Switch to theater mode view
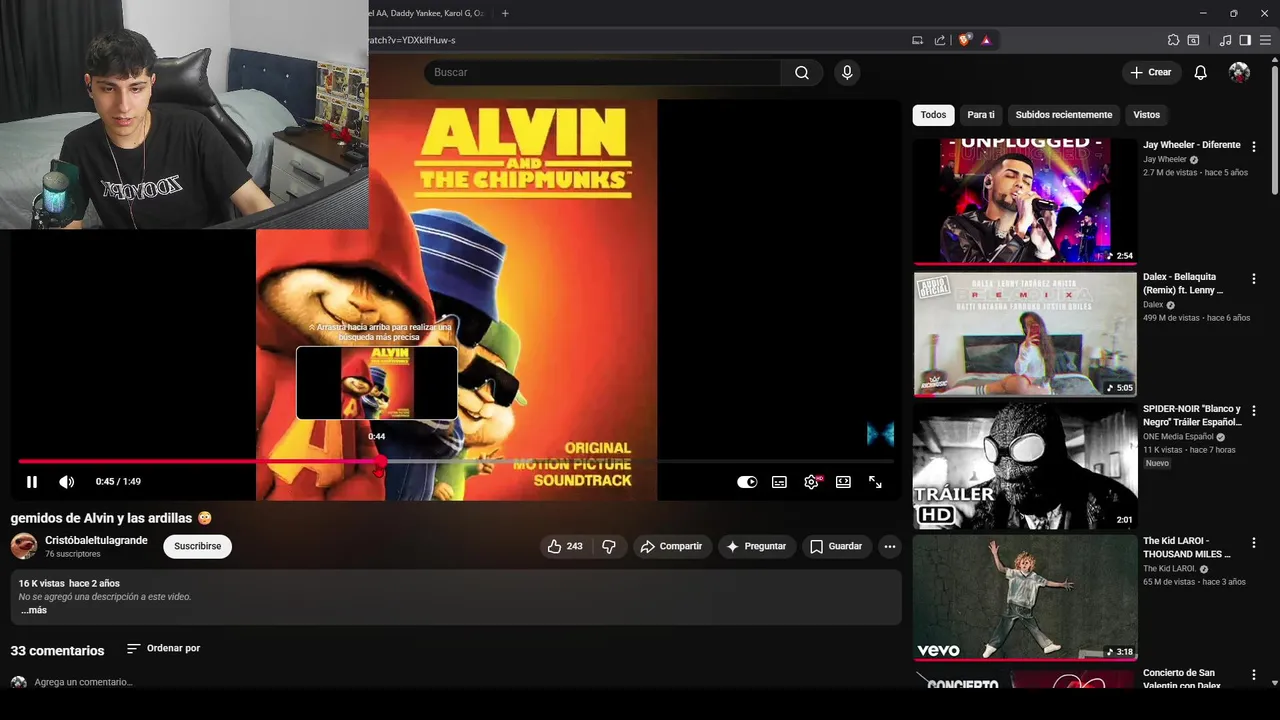Image resolution: width=1280 pixels, height=720 pixels. (843, 482)
